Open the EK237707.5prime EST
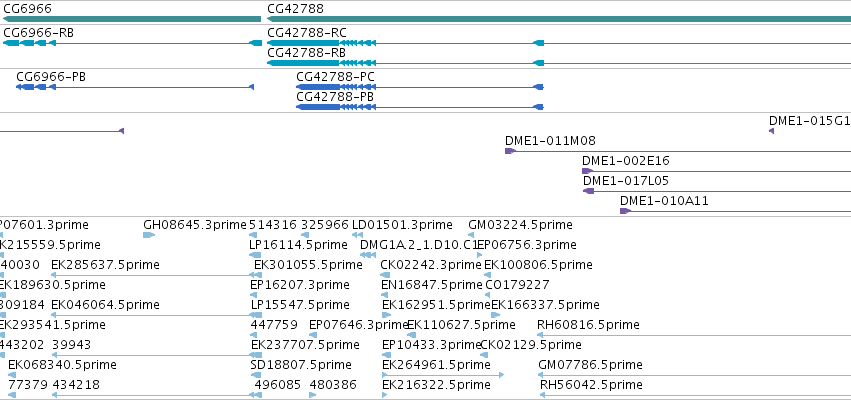 point(255,355)
